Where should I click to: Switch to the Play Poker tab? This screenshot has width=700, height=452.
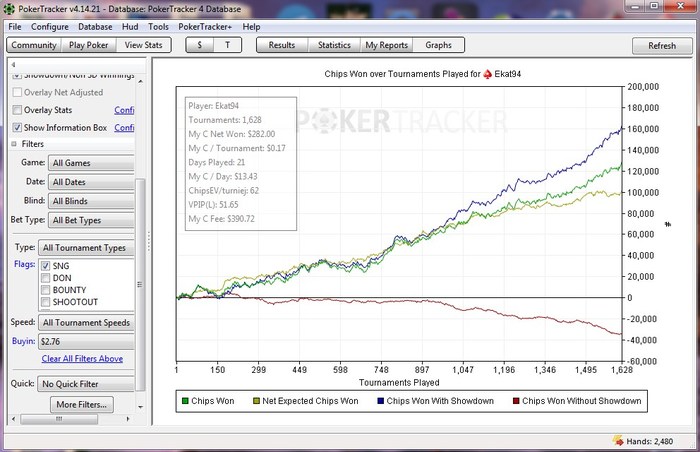pyautogui.click(x=88, y=45)
